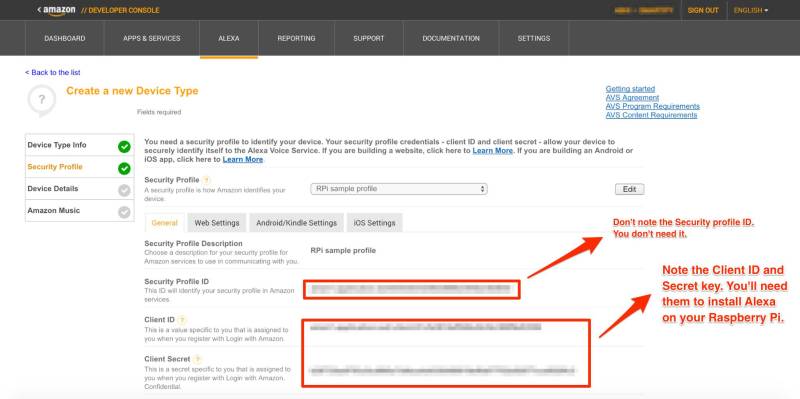The image size is (800, 399).
Task: Click green checkmark beside Device Type Info
Action: point(124,147)
